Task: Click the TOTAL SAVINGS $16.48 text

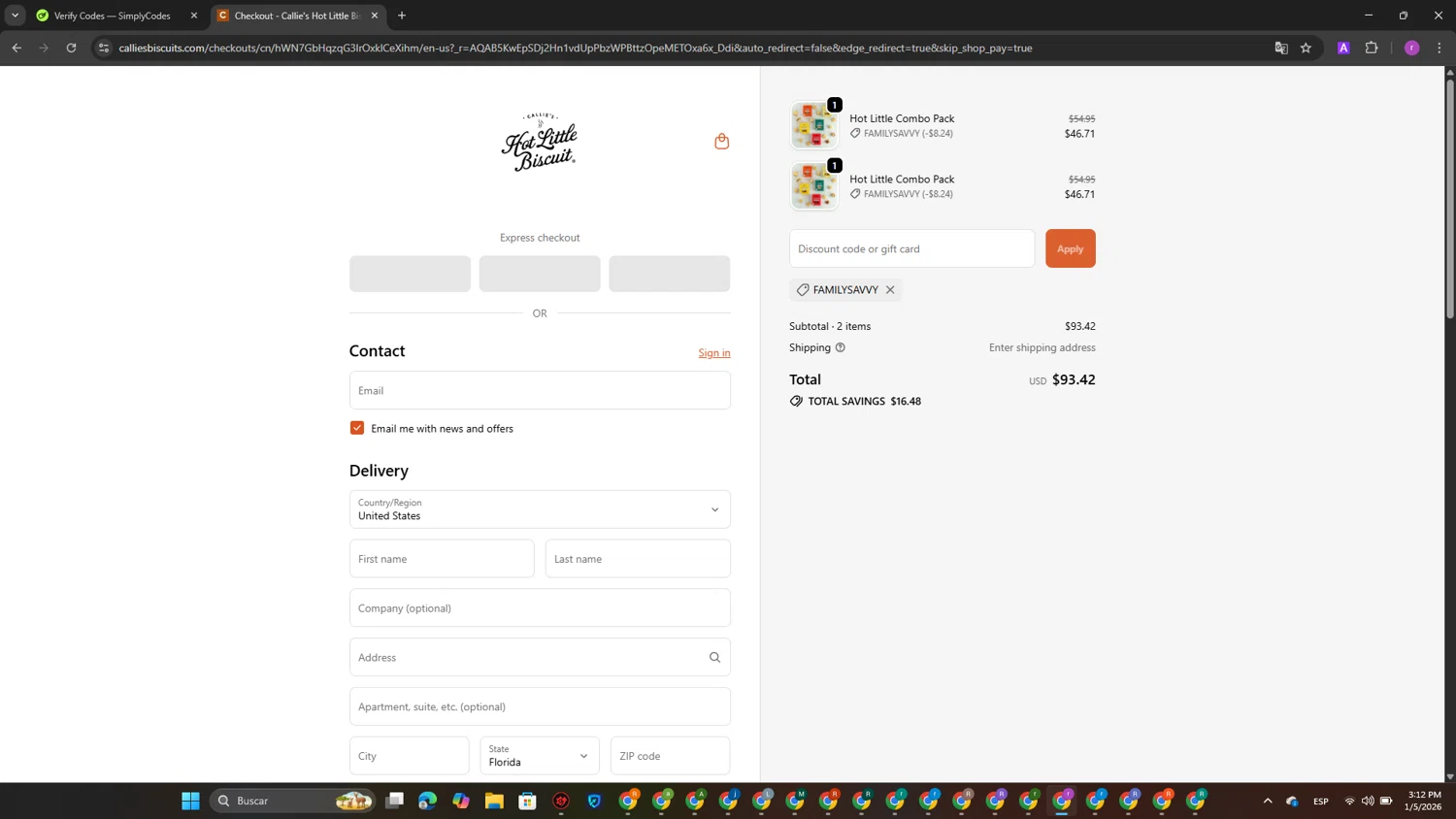Action: (855, 402)
